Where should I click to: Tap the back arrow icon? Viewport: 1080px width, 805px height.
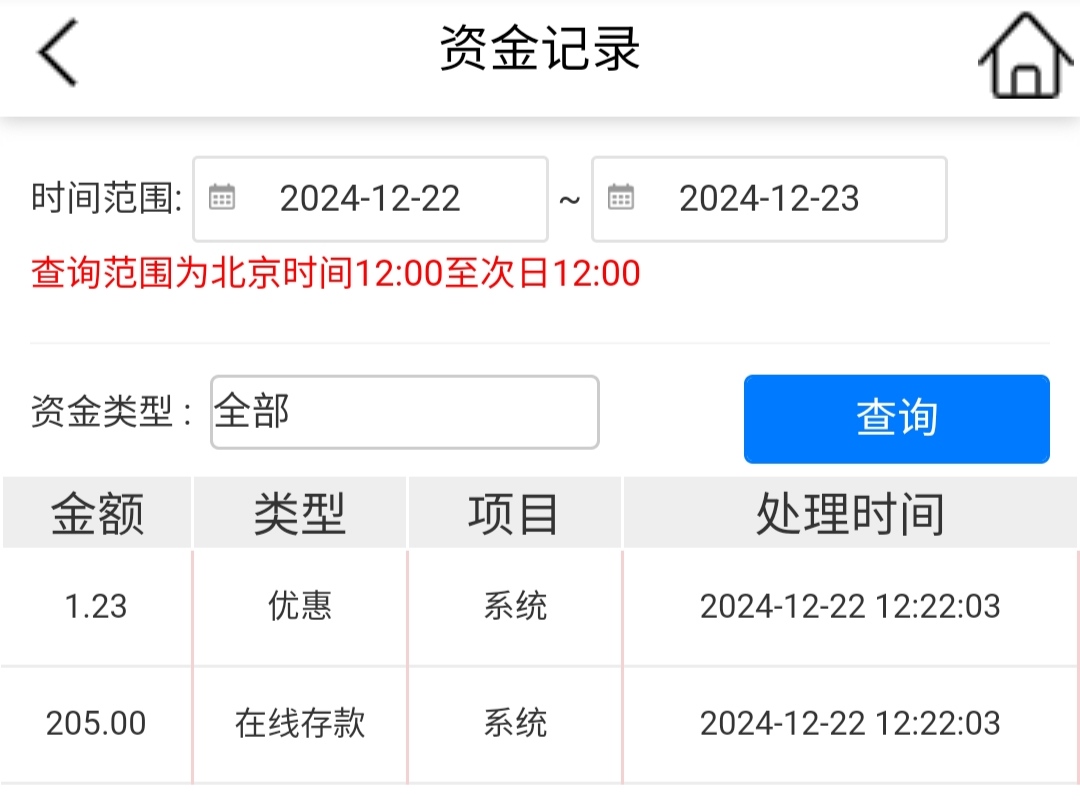(x=58, y=52)
